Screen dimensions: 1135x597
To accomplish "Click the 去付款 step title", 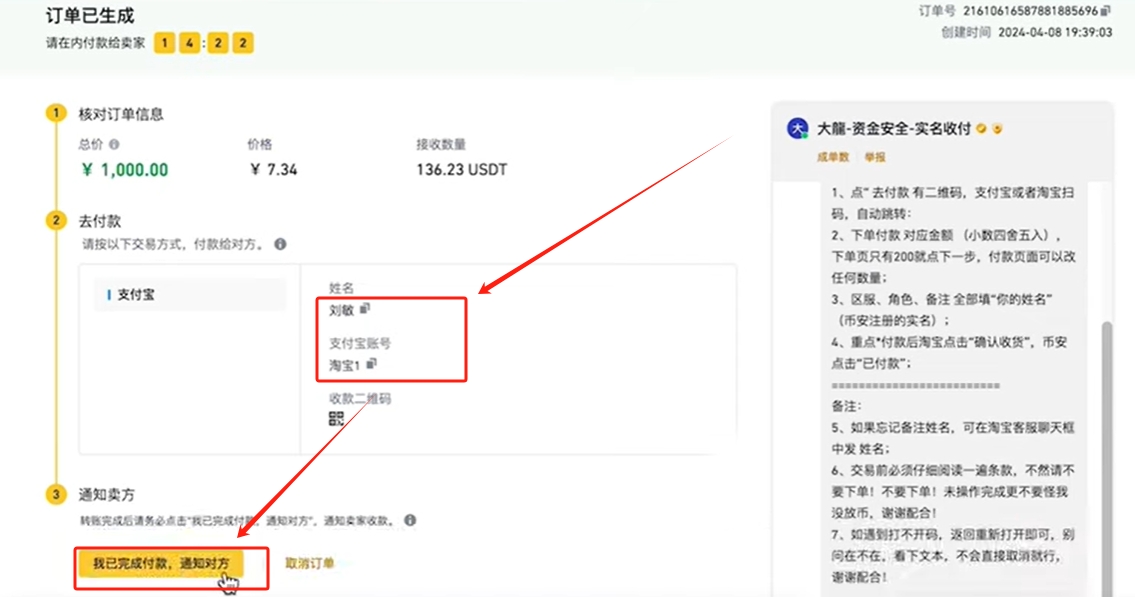I will click(99, 221).
